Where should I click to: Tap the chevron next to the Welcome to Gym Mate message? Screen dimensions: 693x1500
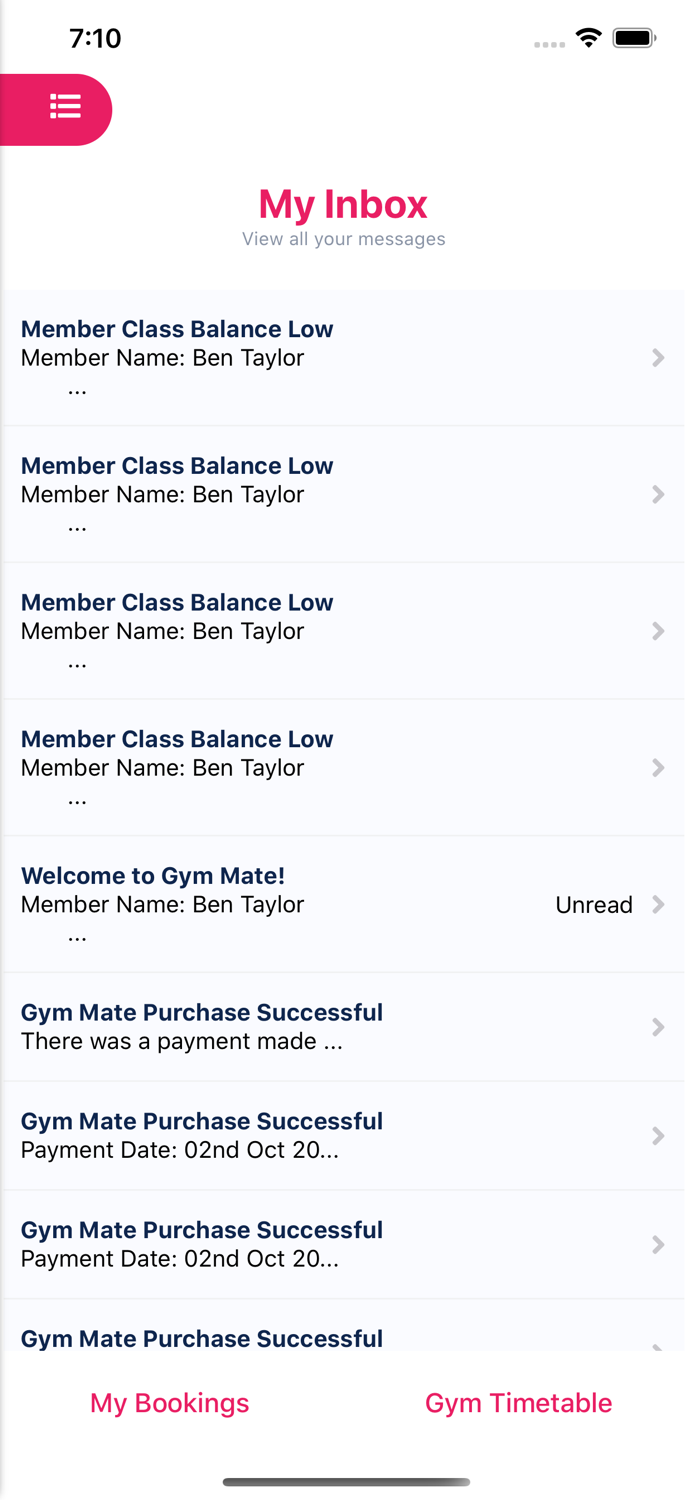pos(658,904)
